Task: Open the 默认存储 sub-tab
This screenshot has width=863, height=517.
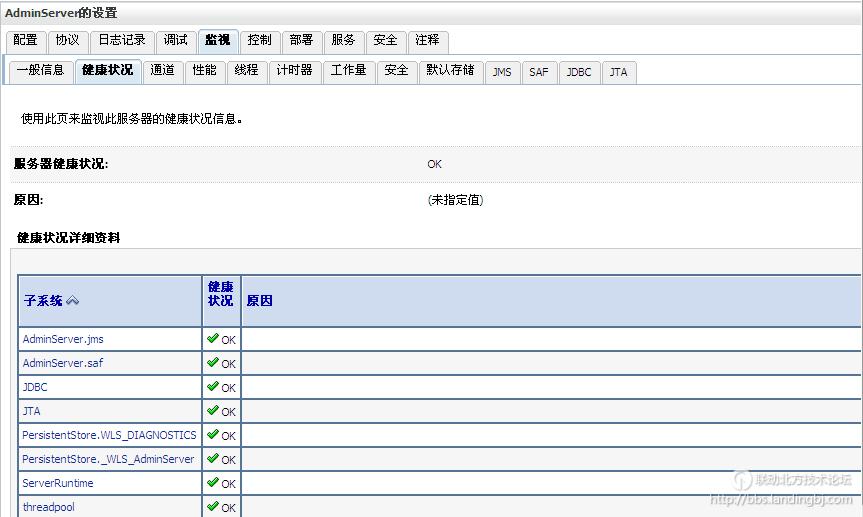Action: [451, 72]
